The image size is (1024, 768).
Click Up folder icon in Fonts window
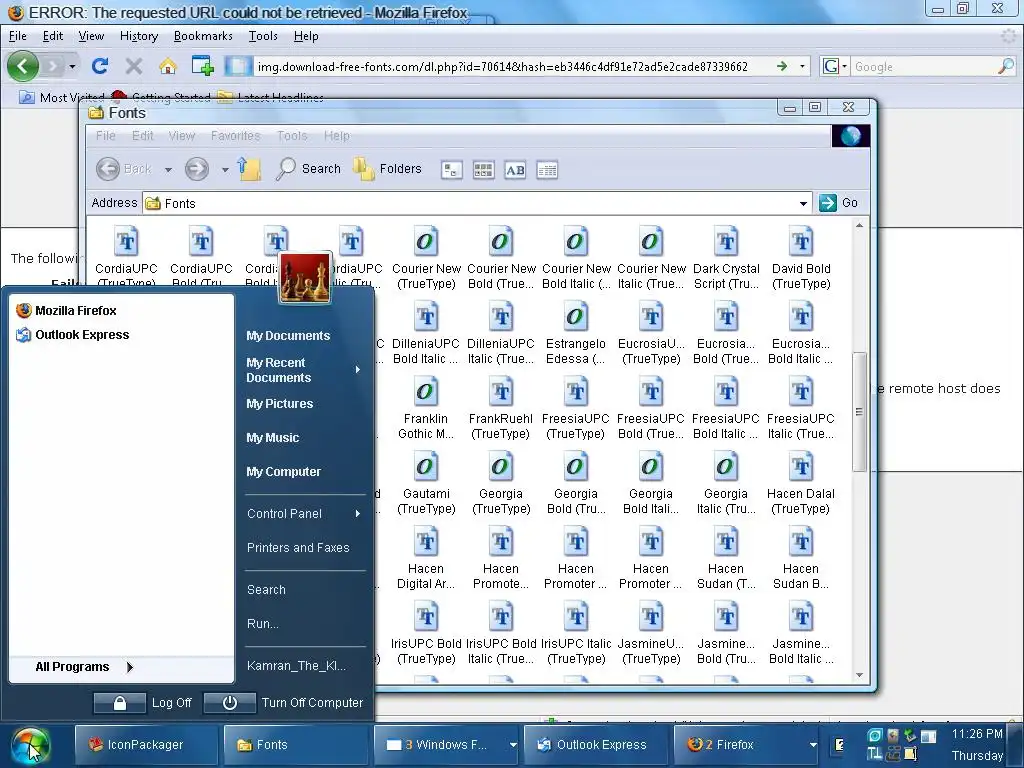tap(249, 169)
